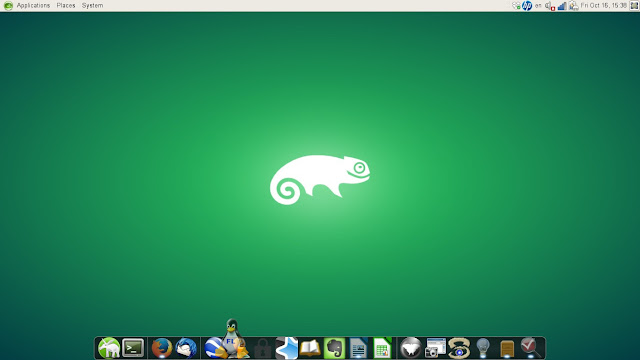Click the light bulb icon in dock

[483, 348]
